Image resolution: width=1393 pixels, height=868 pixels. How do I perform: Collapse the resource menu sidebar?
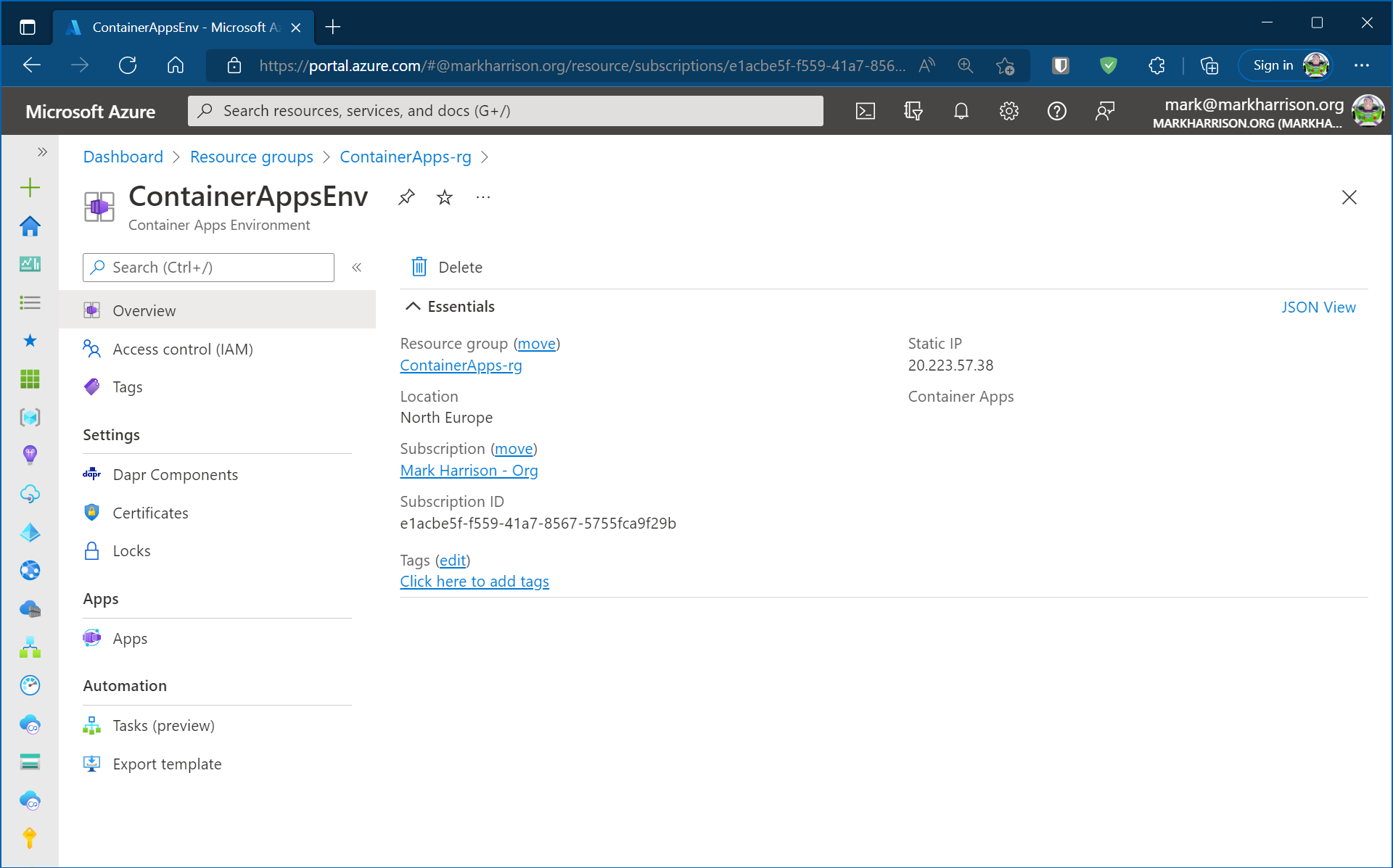tap(357, 268)
